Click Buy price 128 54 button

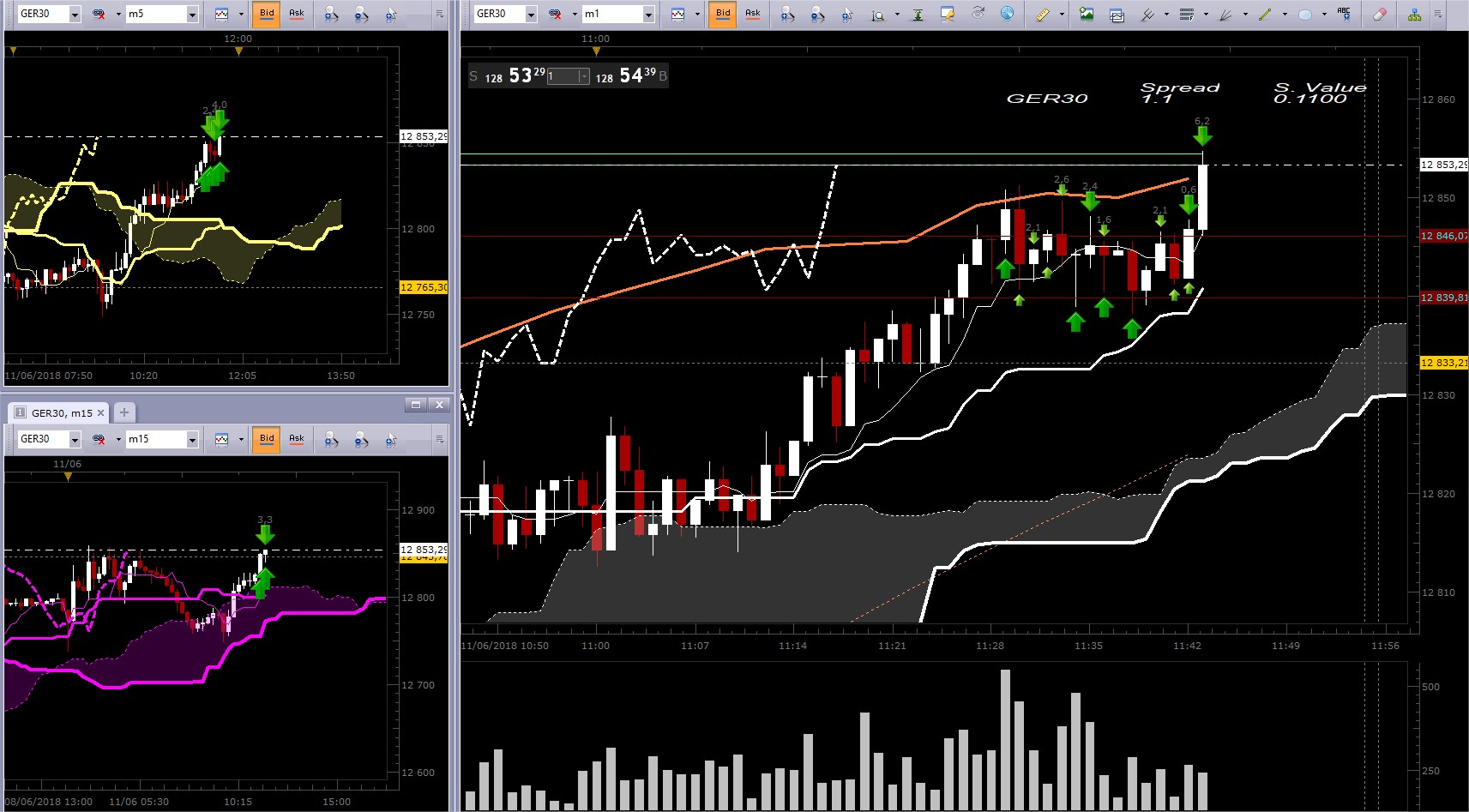click(630, 76)
